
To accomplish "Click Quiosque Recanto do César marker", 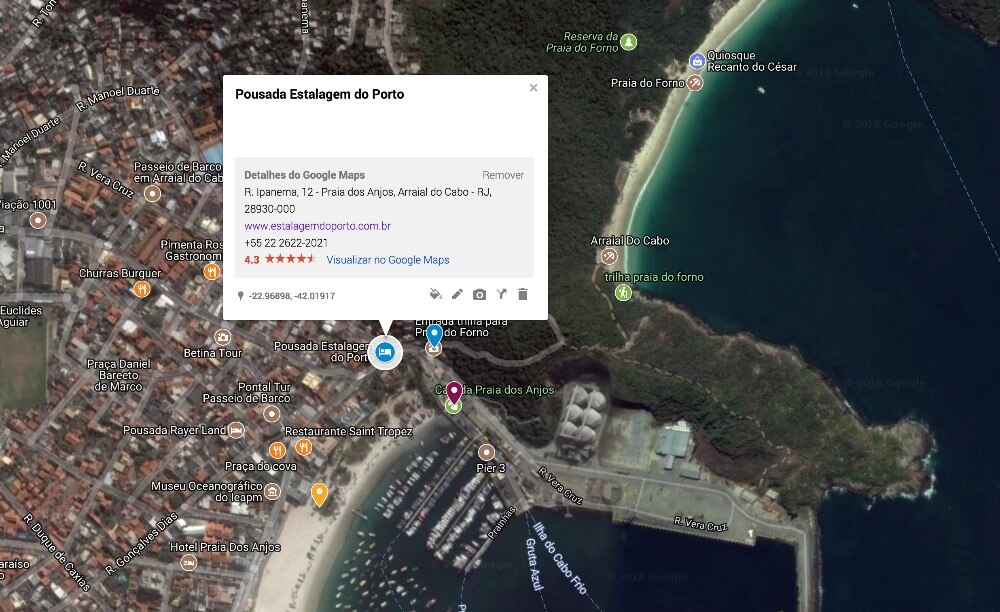I will [x=697, y=61].
